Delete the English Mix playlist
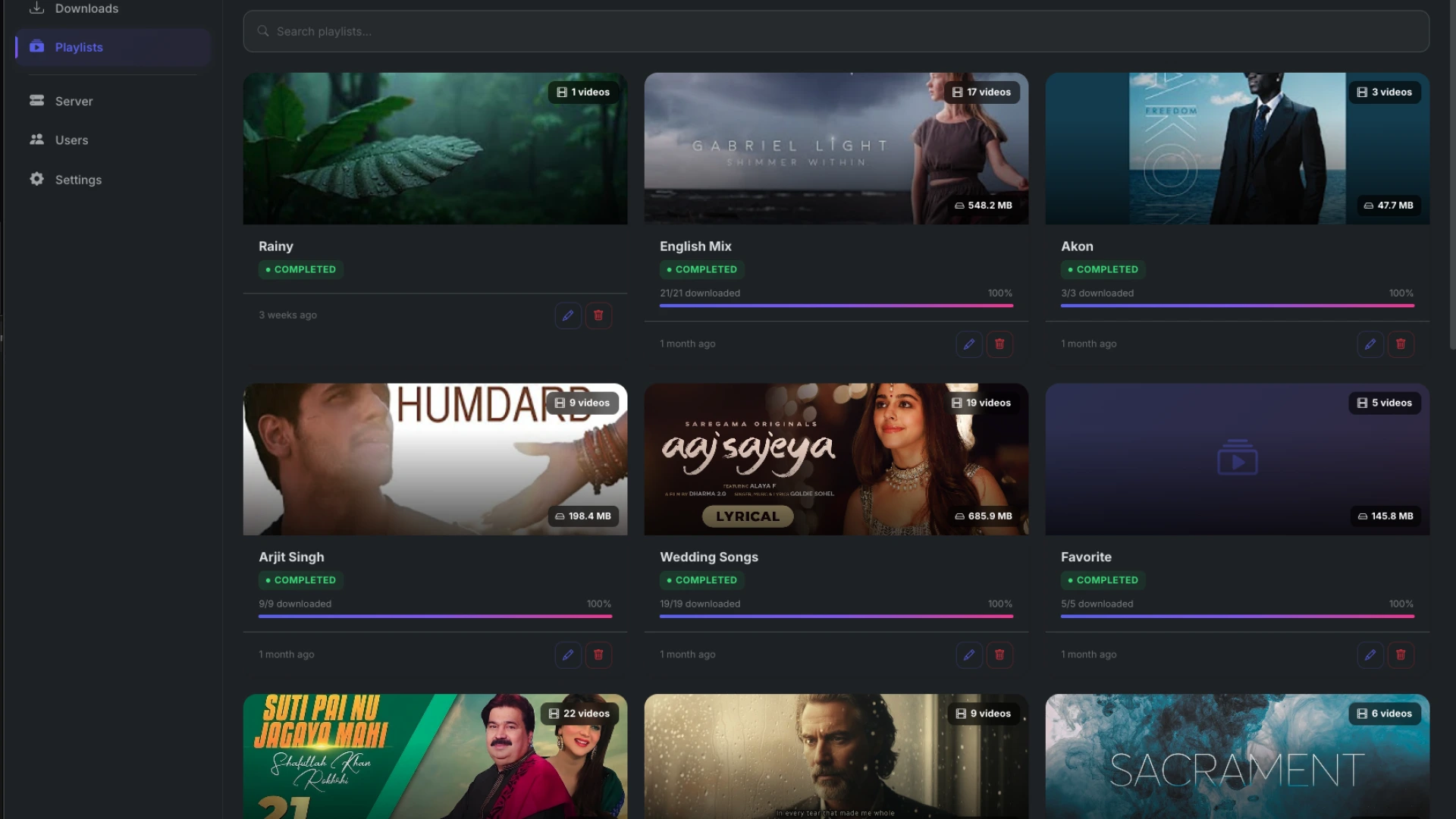 coord(999,344)
